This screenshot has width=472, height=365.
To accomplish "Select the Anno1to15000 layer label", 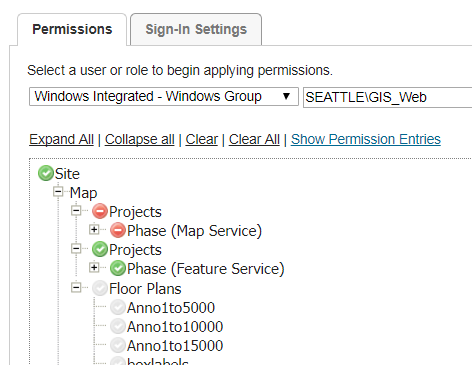I will click(175, 346).
